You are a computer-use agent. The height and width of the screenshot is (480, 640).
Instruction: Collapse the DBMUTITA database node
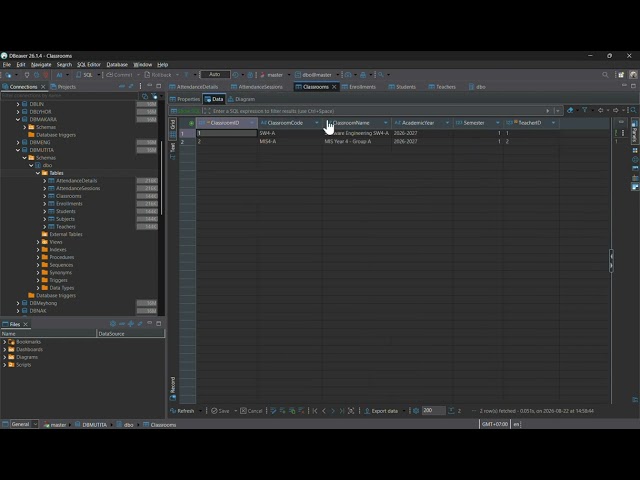[18, 150]
